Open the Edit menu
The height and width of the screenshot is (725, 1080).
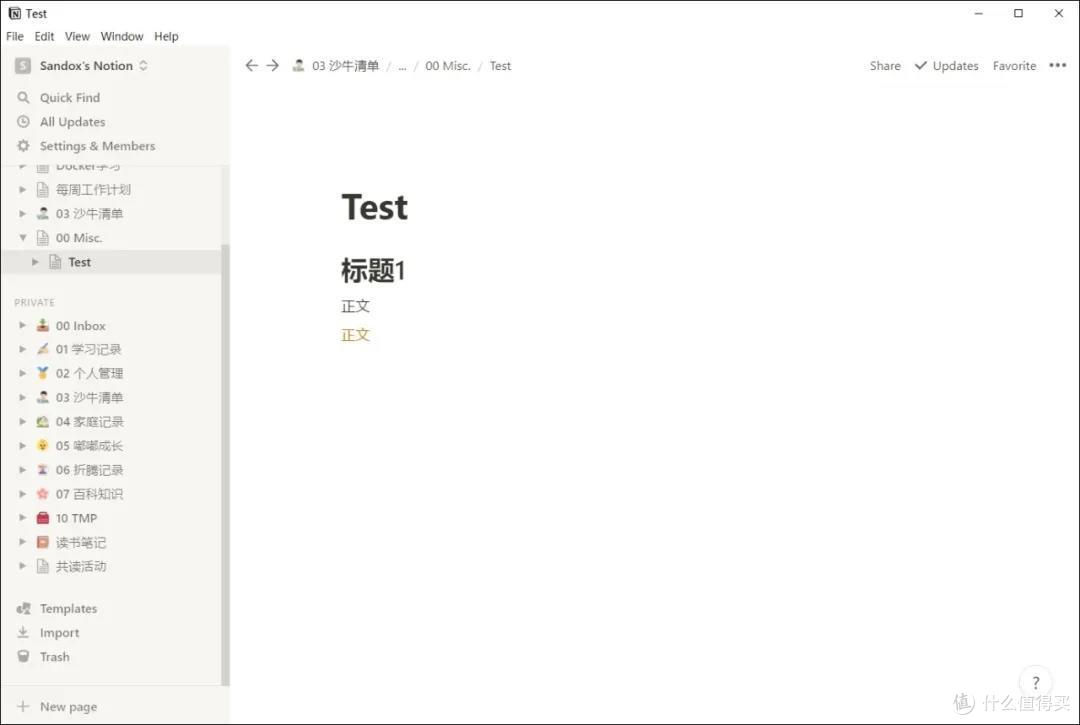tap(45, 36)
